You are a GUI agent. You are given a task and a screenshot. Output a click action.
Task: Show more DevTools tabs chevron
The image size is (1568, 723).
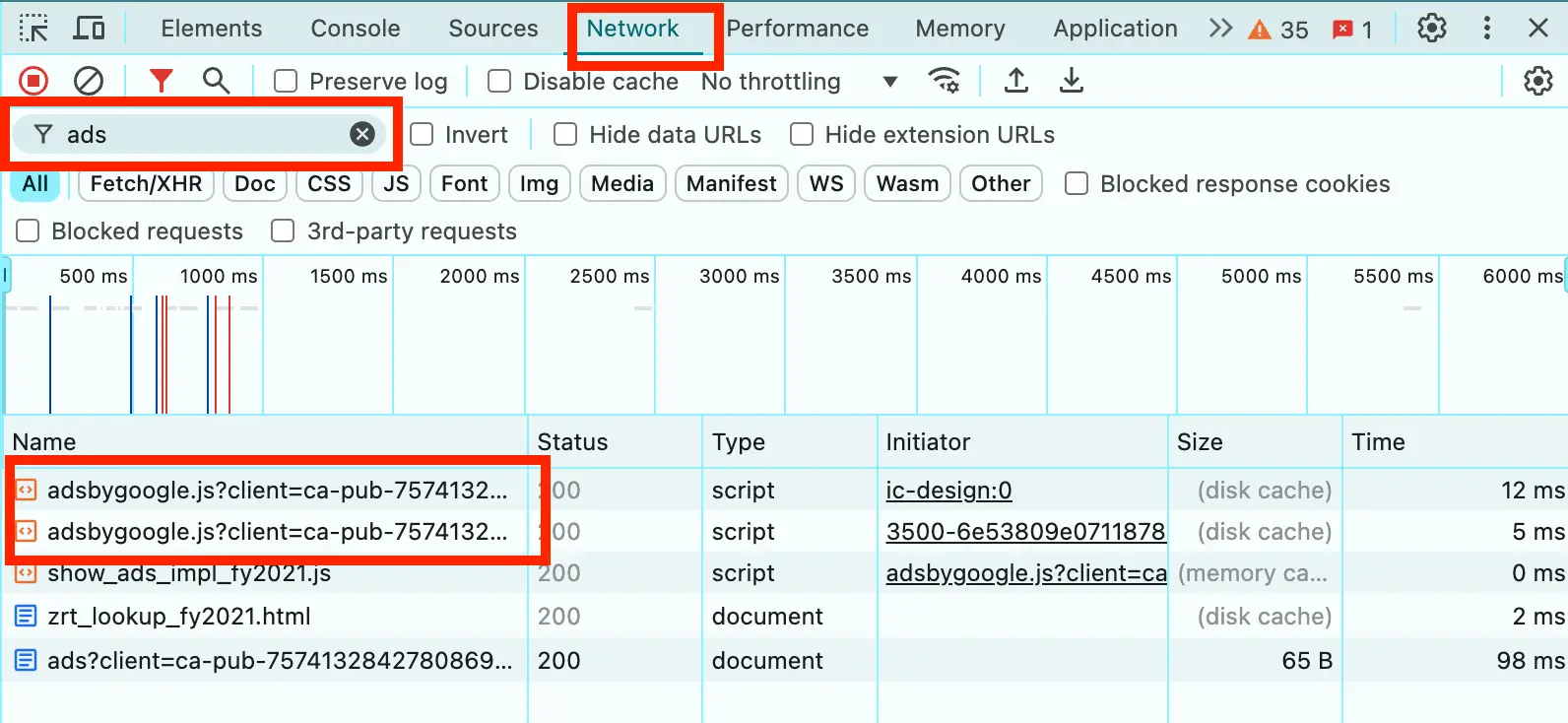pyautogui.click(x=1220, y=29)
